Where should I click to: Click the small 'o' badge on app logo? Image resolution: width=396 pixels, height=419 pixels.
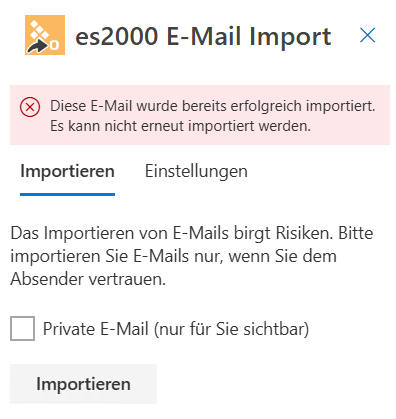(55, 45)
